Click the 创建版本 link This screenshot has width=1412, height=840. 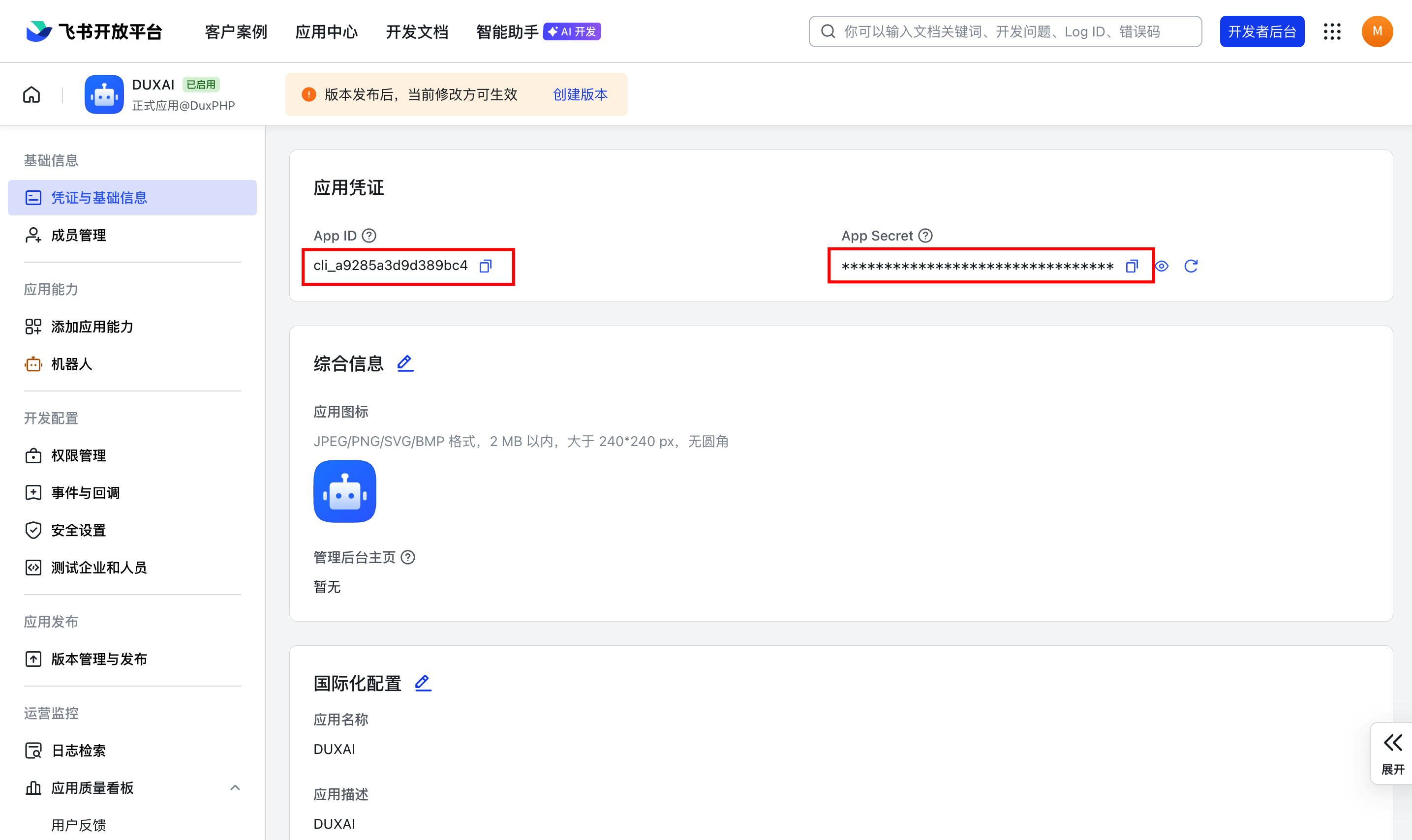[579, 94]
